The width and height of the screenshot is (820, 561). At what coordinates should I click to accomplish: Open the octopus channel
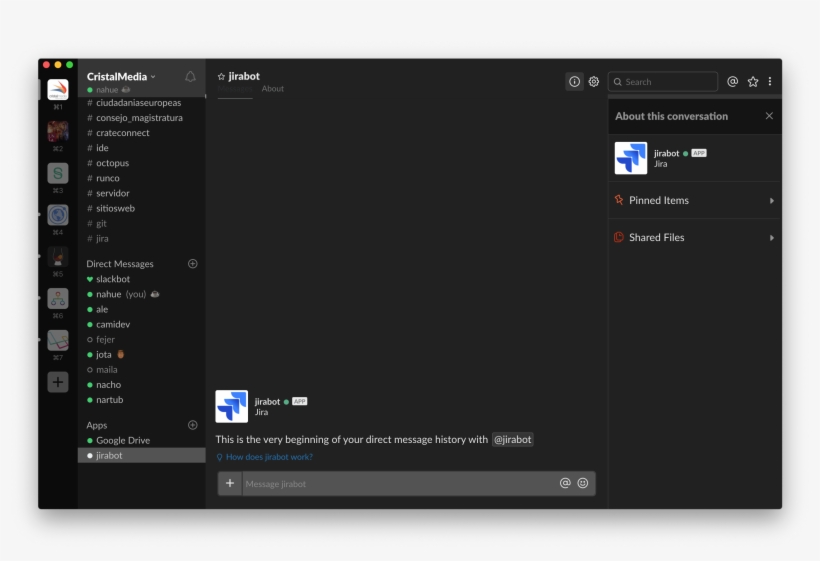[x=112, y=163]
